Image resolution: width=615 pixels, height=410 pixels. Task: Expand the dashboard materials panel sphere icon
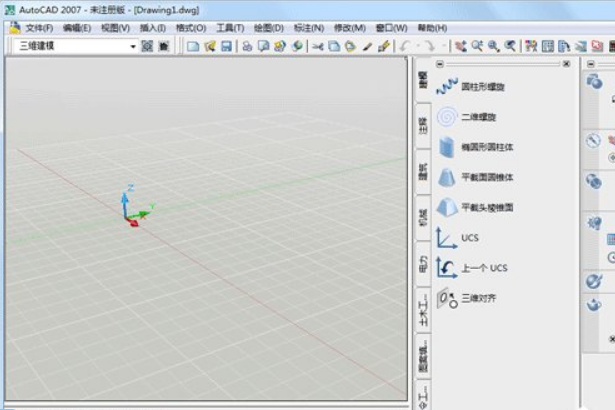pos(594,281)
